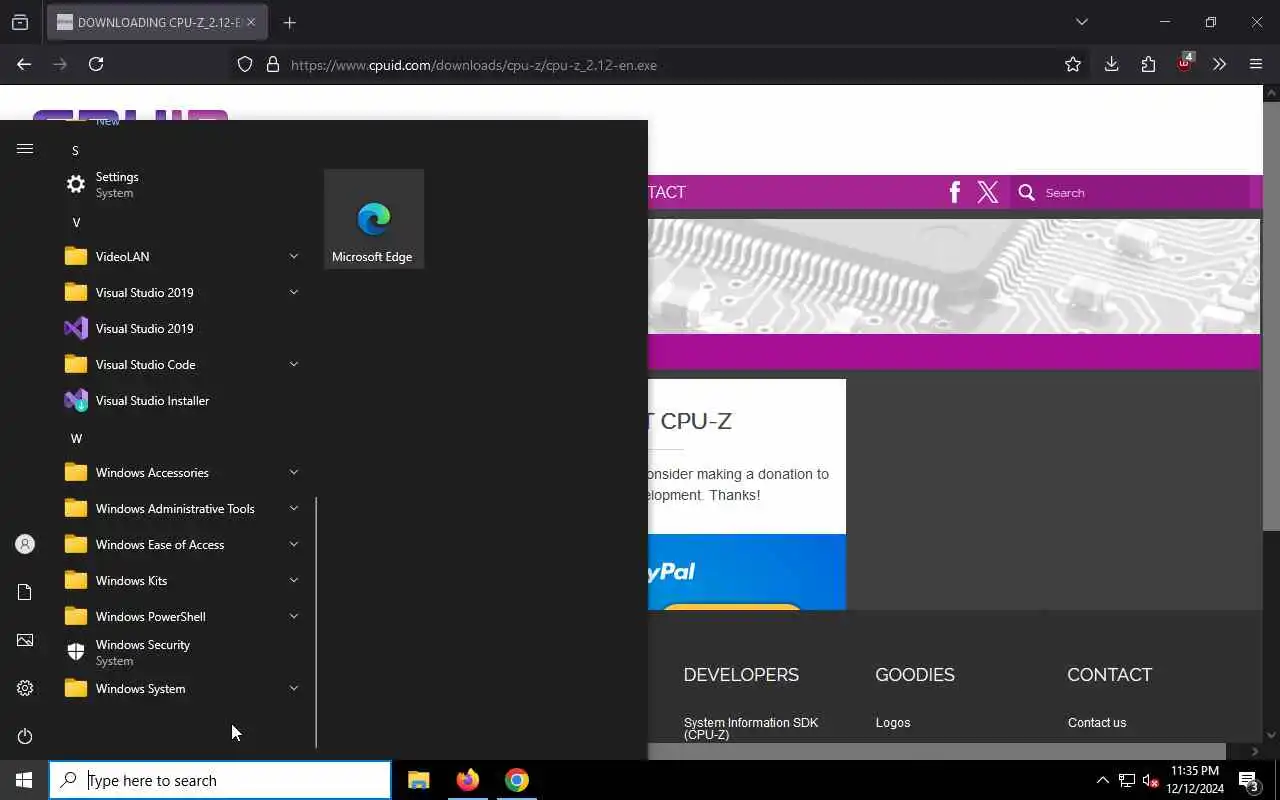The width and height of the screenshot is (1280, 800).
Task: Open the Contact us footer link
Action: (x=1097, y=722)
